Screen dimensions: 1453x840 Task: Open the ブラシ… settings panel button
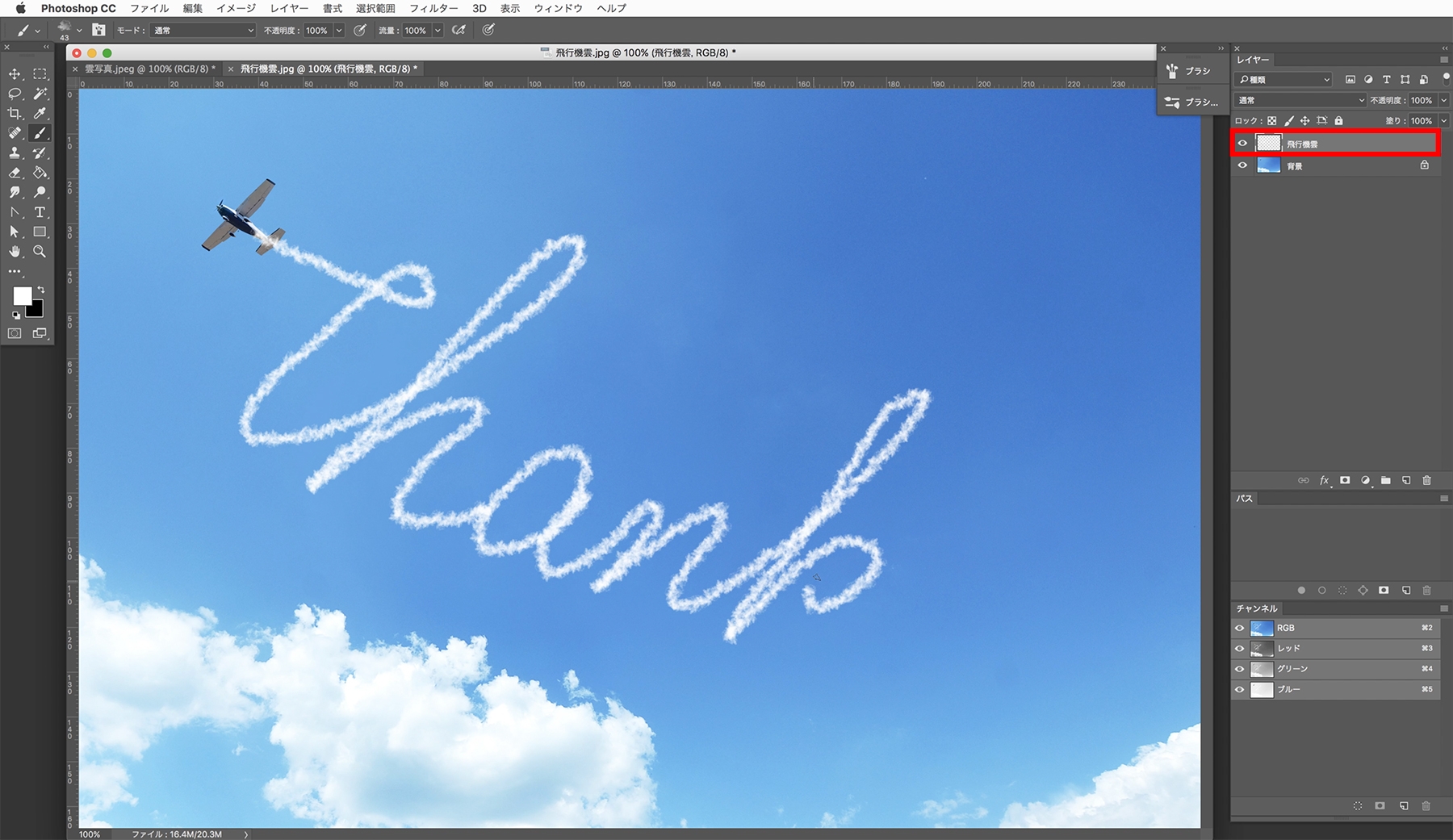pos(1191,102)
